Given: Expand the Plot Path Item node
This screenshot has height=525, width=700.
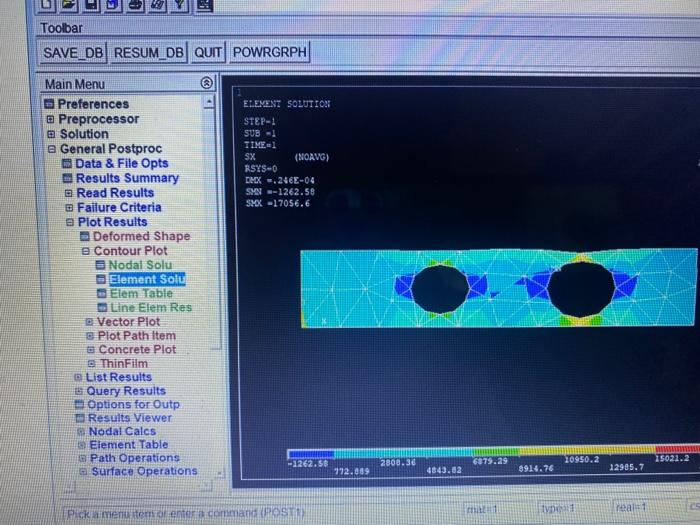Looking at the screenshot, I should click(x=90, y=336).
